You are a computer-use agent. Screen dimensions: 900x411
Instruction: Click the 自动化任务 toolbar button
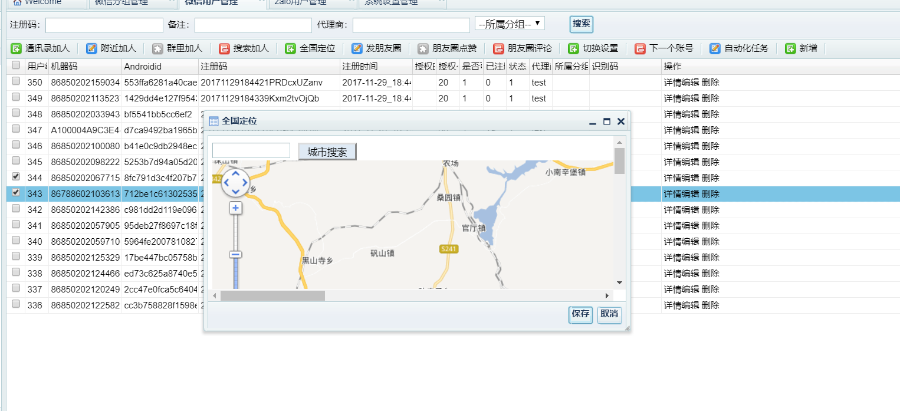(x=739, y=48)
